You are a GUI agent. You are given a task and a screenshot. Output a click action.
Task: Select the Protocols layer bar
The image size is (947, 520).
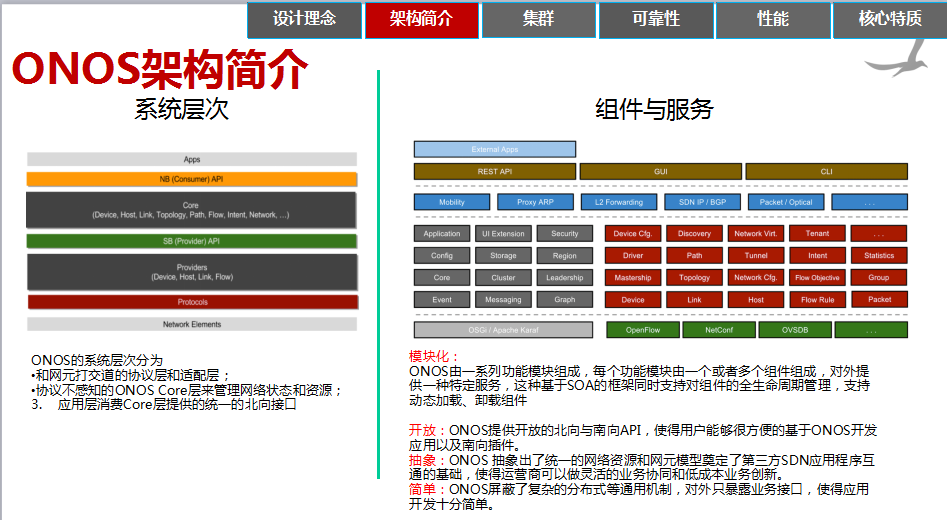193,302
